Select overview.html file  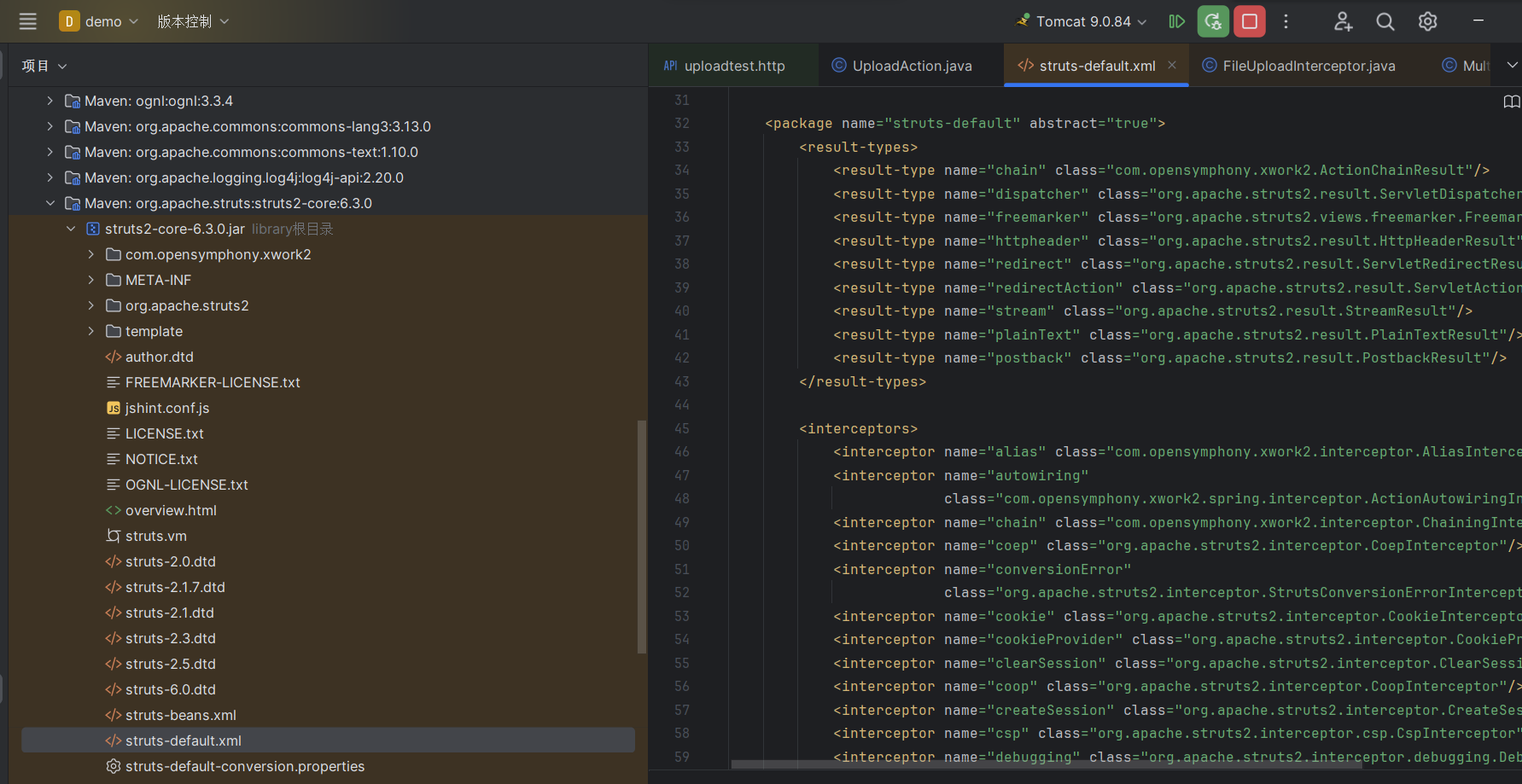point(171,510)
